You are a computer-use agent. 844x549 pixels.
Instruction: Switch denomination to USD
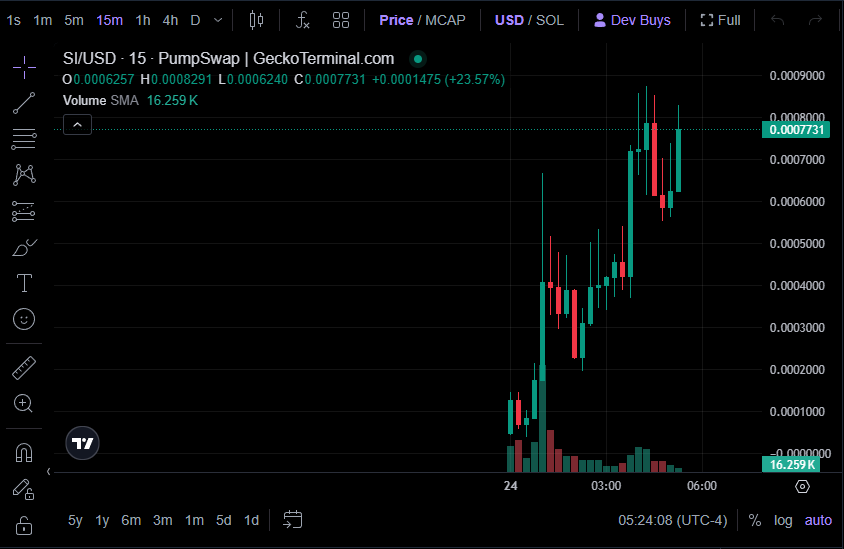509,20
